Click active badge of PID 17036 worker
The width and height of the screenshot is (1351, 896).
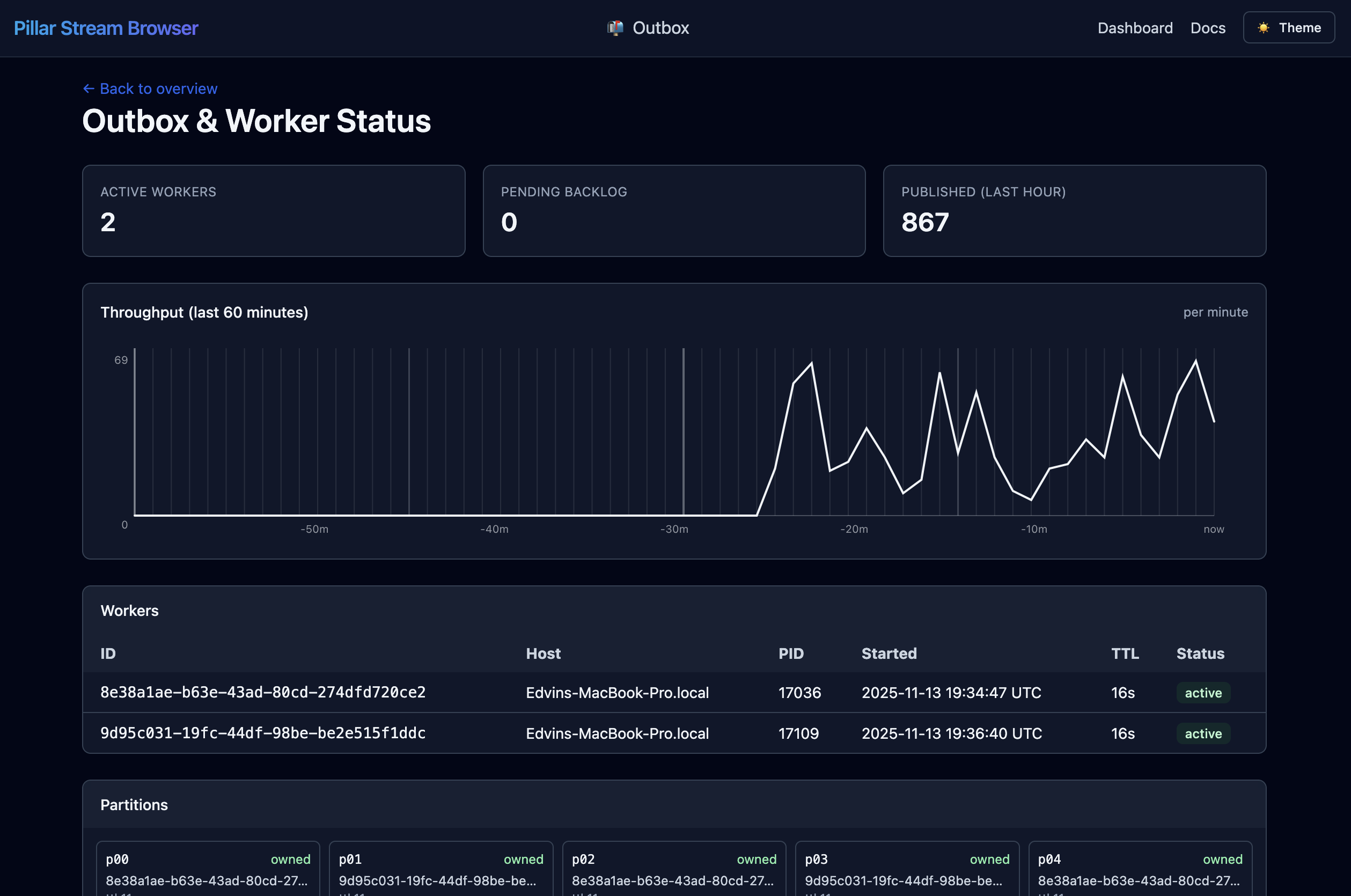pyautogui.click(x=1202, y=693)
